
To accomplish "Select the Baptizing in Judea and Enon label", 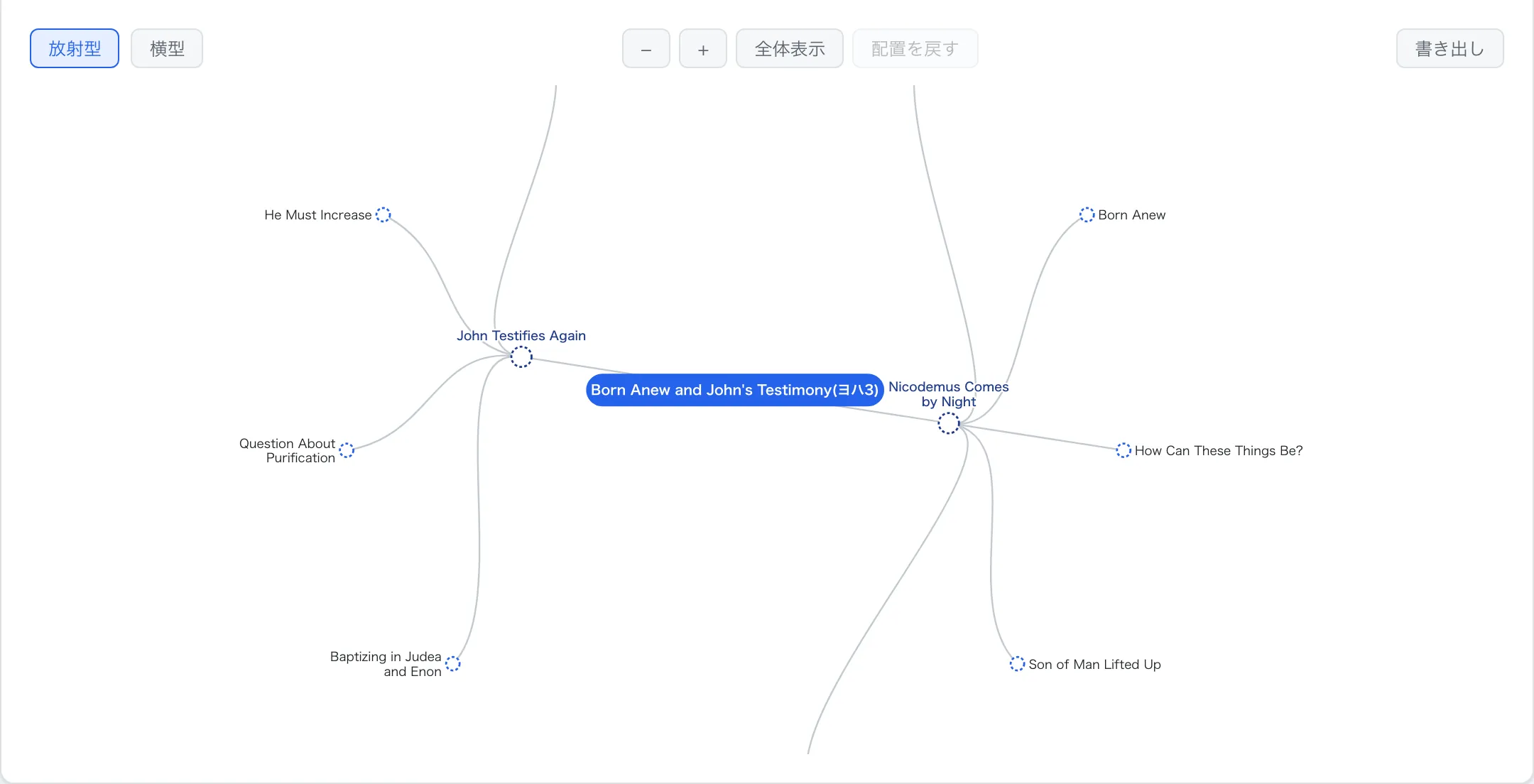I will click(x=386, y=664).
